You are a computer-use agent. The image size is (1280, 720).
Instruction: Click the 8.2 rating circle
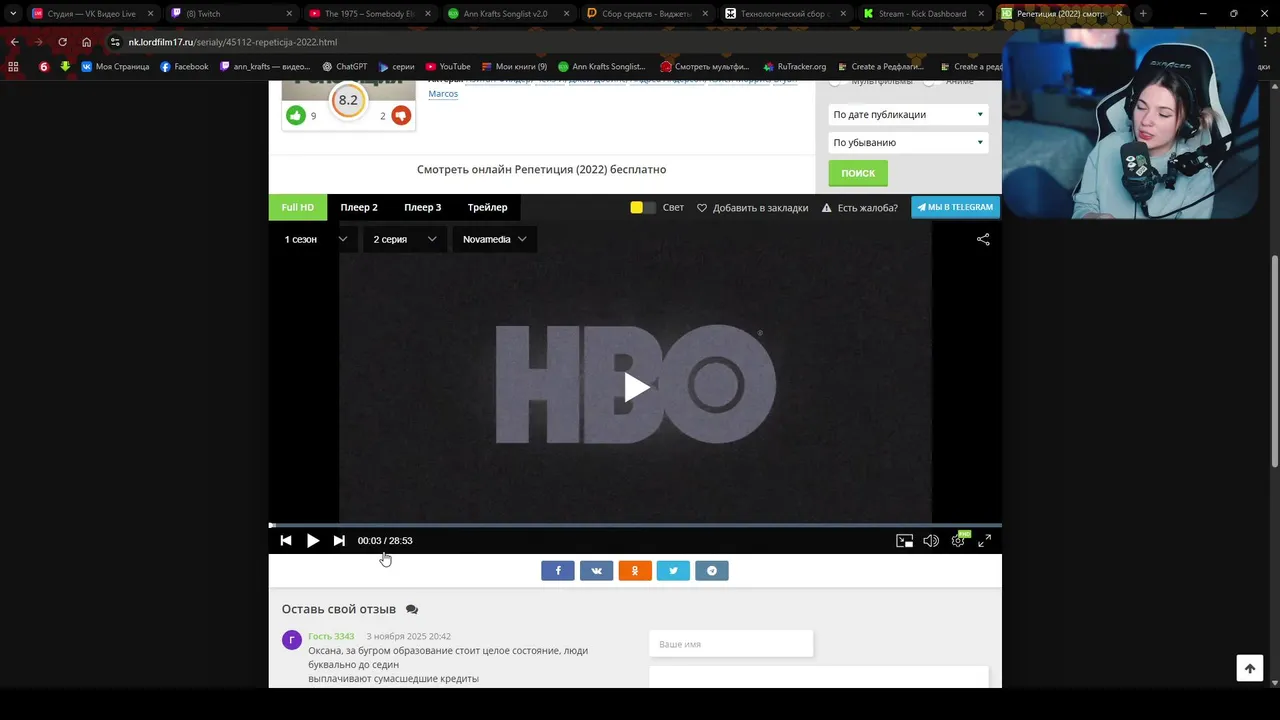click(x=348, y=100)
